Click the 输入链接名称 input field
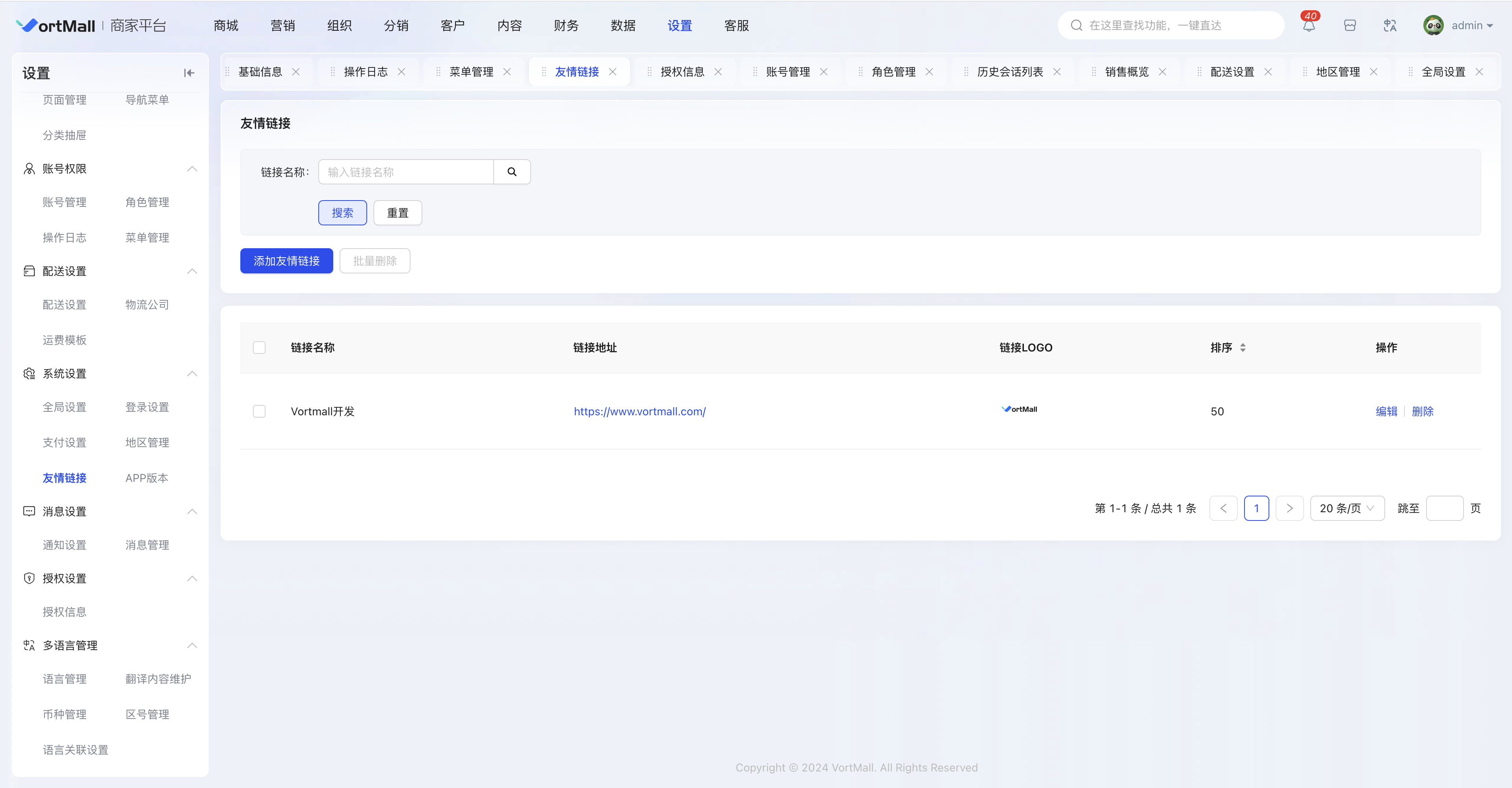This screenshot has width=1512, height=788. (406, 172)
